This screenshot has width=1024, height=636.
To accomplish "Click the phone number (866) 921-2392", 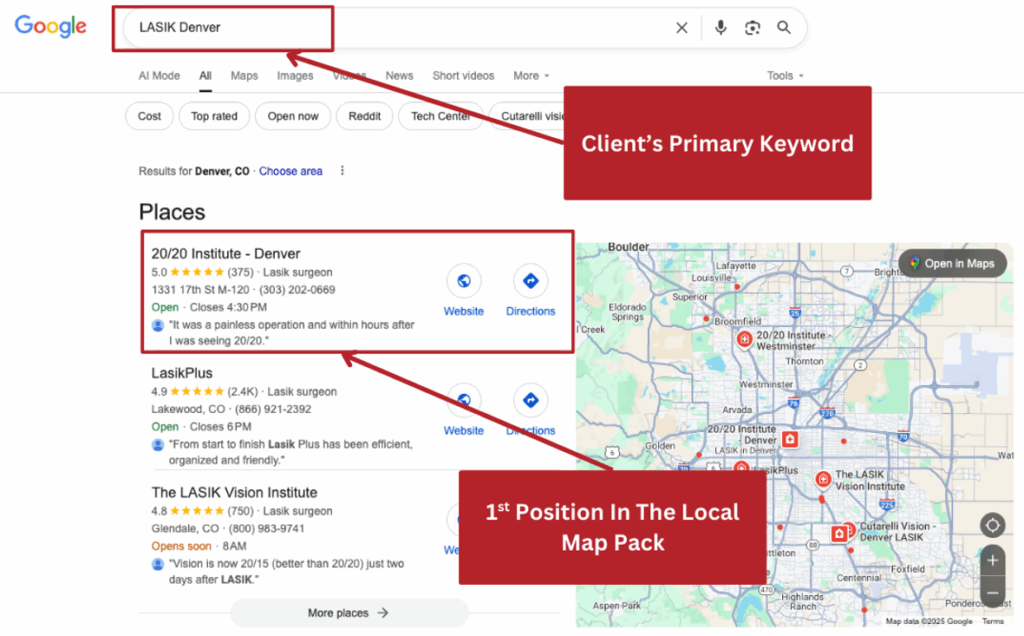I will click(273, 409).
